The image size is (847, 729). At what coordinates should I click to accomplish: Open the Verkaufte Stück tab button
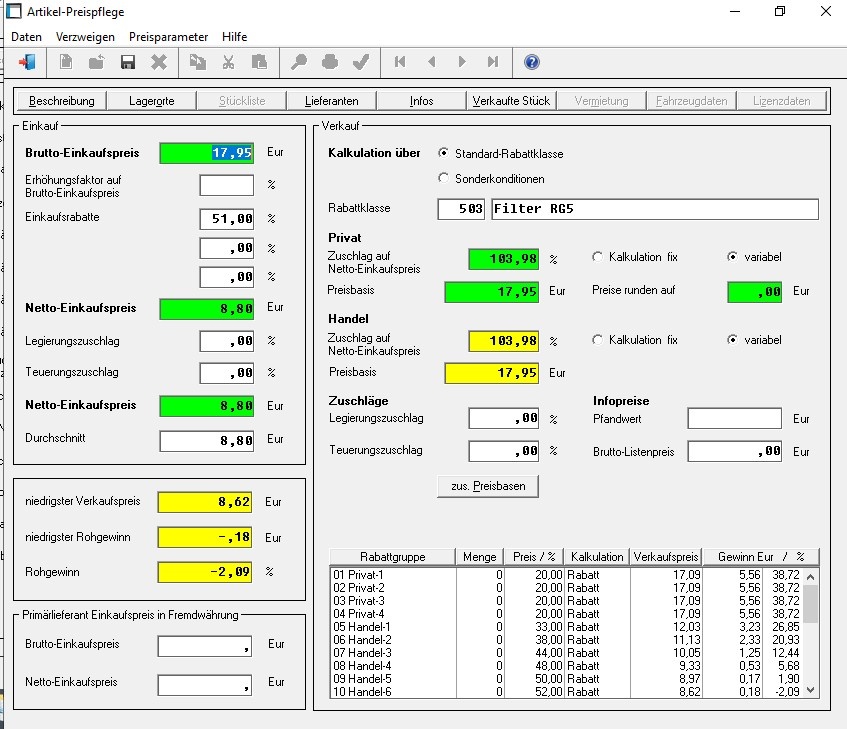coord(511,101)
